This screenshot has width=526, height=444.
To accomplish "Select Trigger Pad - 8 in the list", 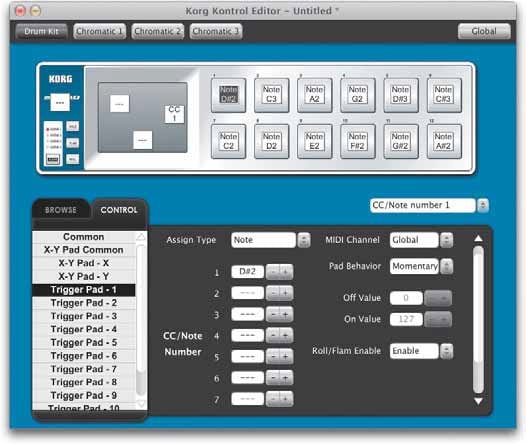I will click(84, 382).
